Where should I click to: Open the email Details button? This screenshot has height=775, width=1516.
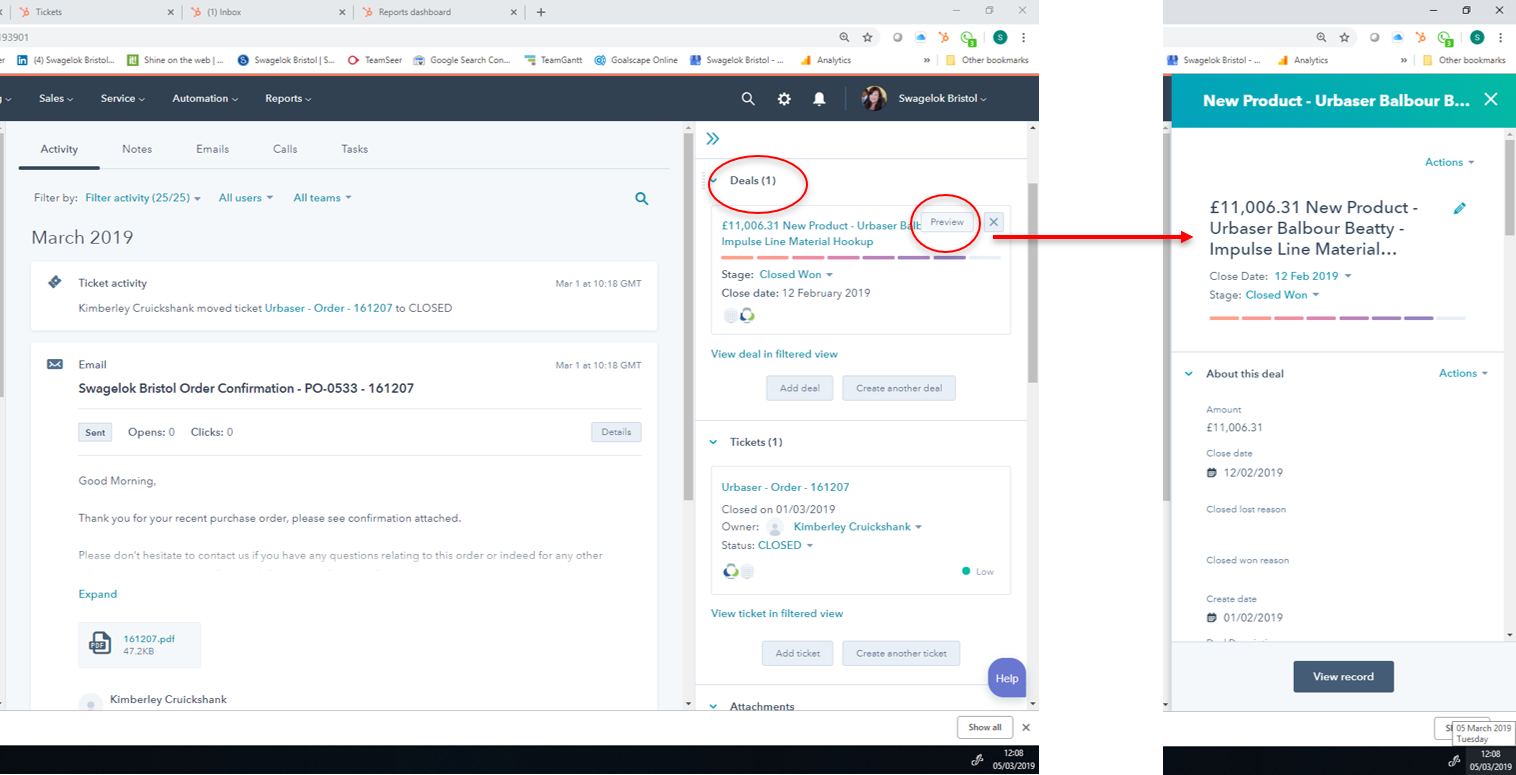(616, 432)
